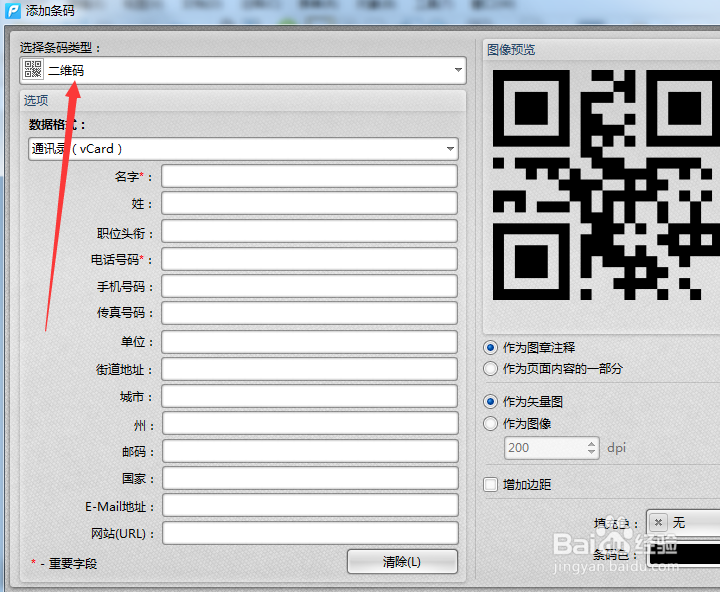Click the 名字 input field
The width and height of the screenshot is (720, 592).
309,176
